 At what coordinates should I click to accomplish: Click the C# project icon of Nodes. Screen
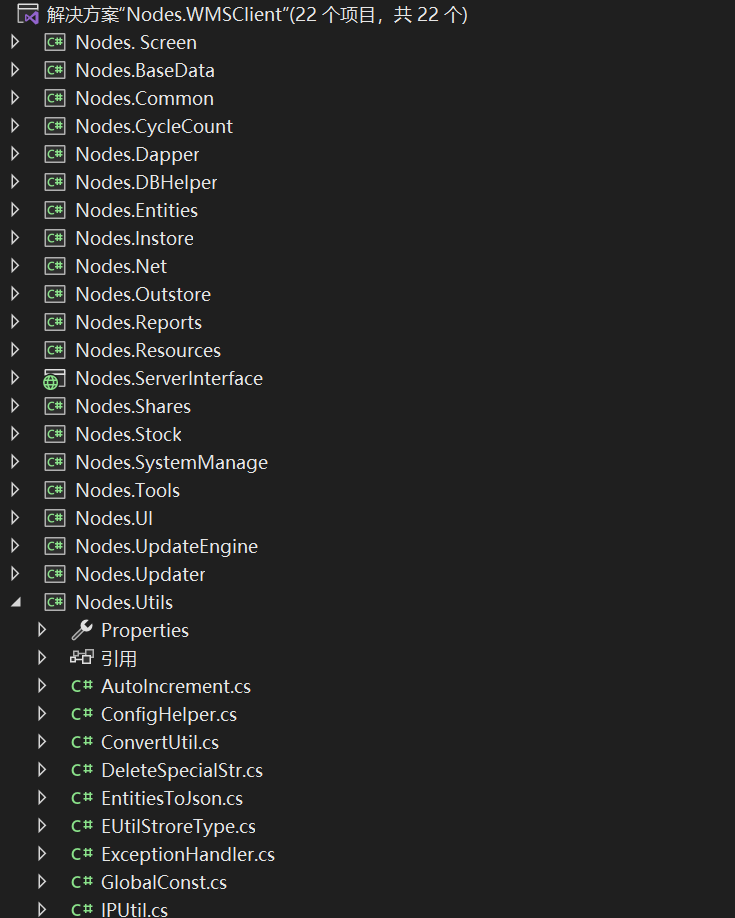pos(55,42)
